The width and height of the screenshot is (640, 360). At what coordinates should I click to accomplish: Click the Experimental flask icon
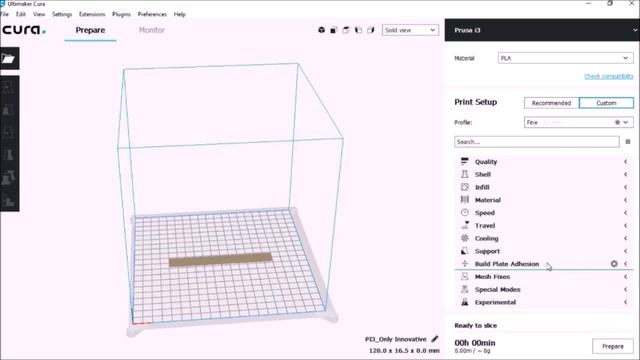tap(464, 302)
